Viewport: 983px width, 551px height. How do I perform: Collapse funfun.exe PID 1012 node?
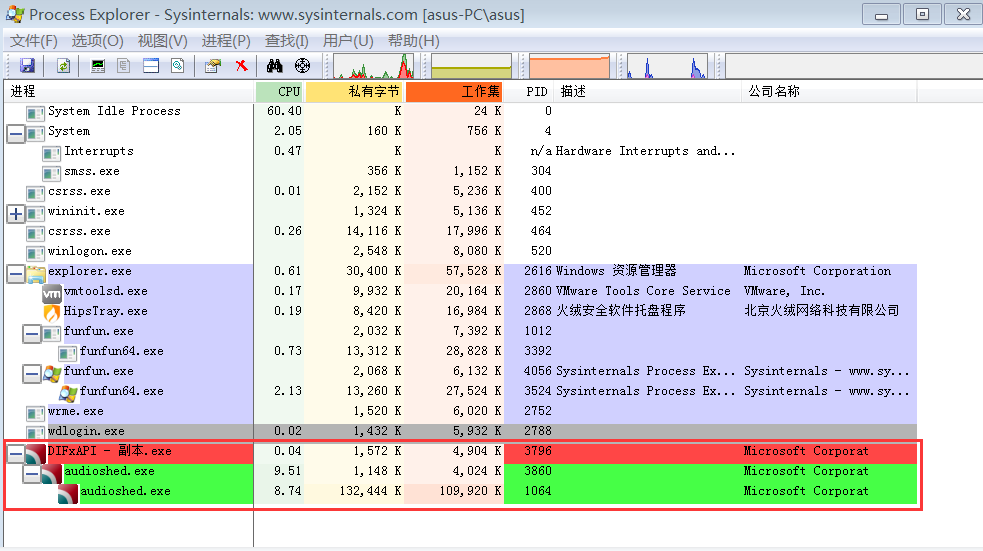(x=31, y=333)
